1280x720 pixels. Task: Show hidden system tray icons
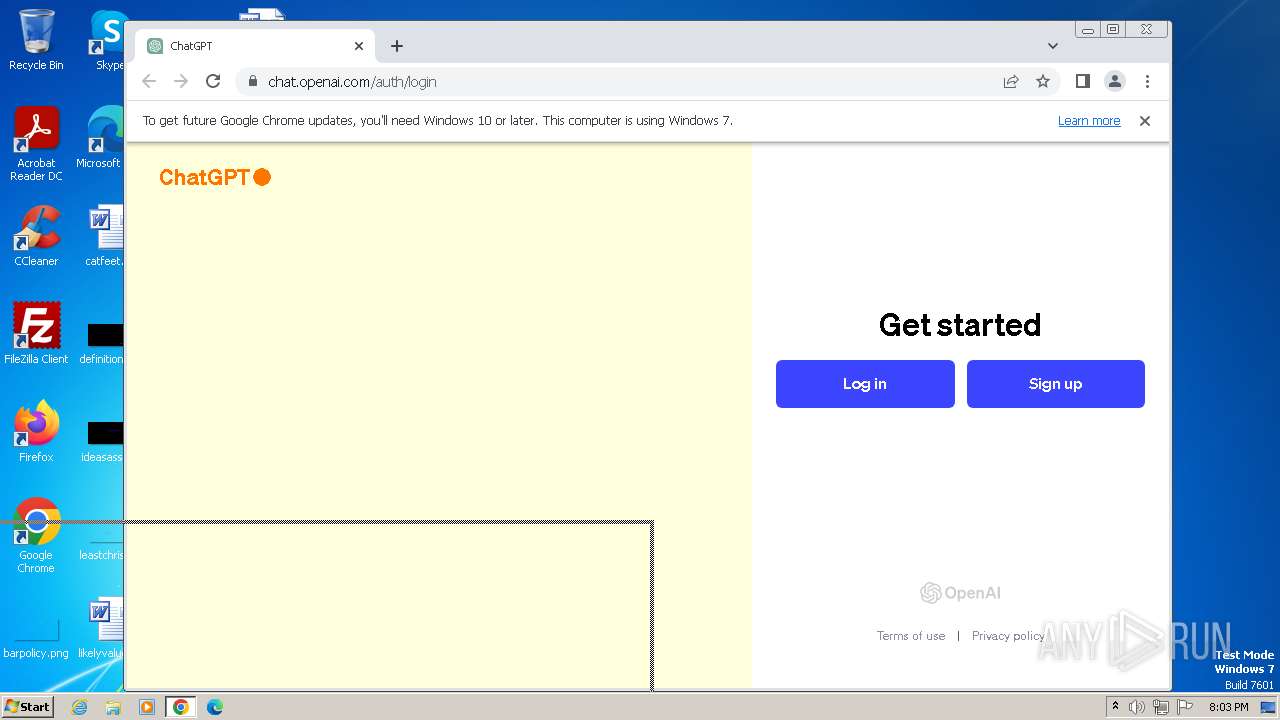(x=1115, y=707)
